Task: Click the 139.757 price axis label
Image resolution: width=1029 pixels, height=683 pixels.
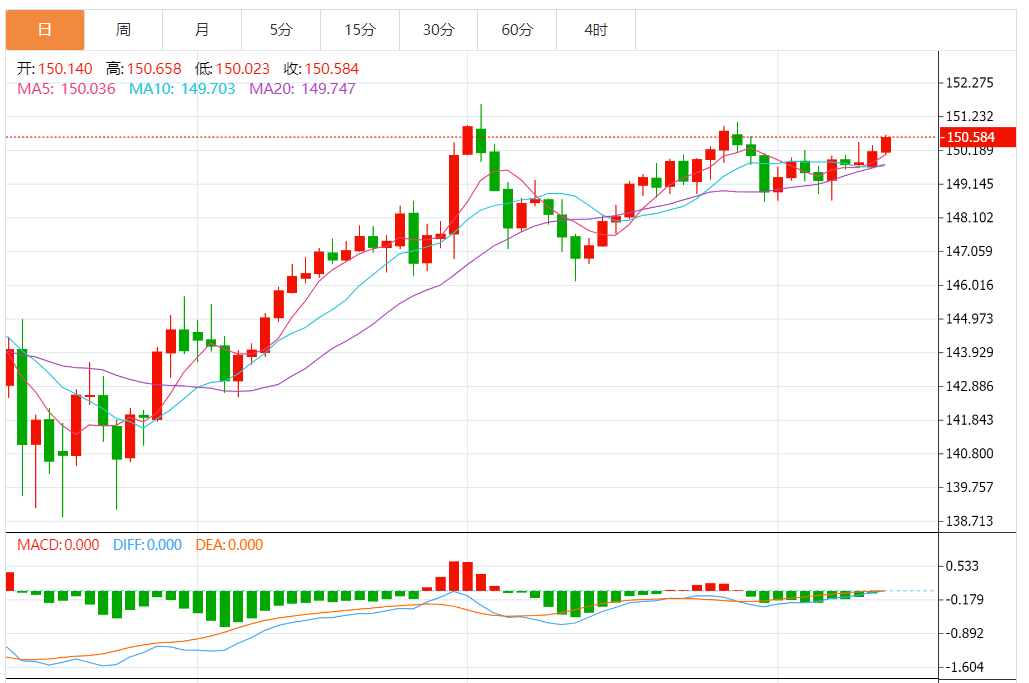Action: [x=969, y=487]
